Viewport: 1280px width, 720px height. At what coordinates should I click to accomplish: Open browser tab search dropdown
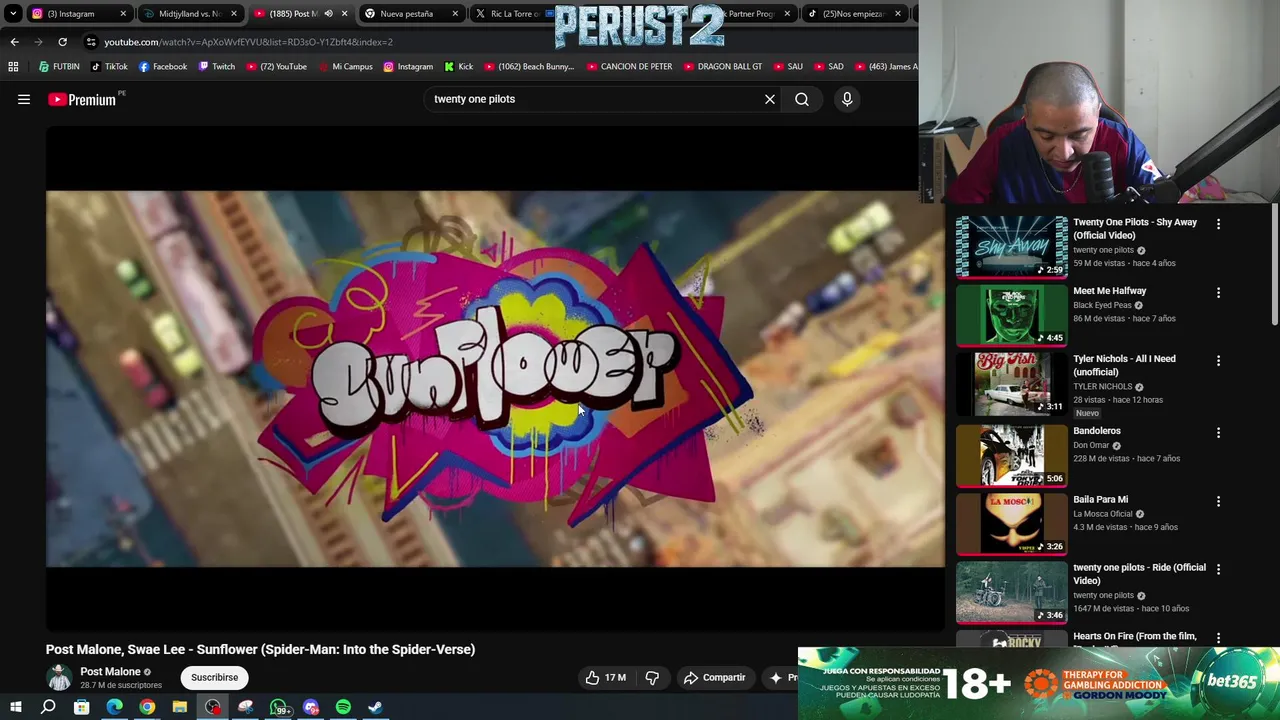tap(13, 14)
